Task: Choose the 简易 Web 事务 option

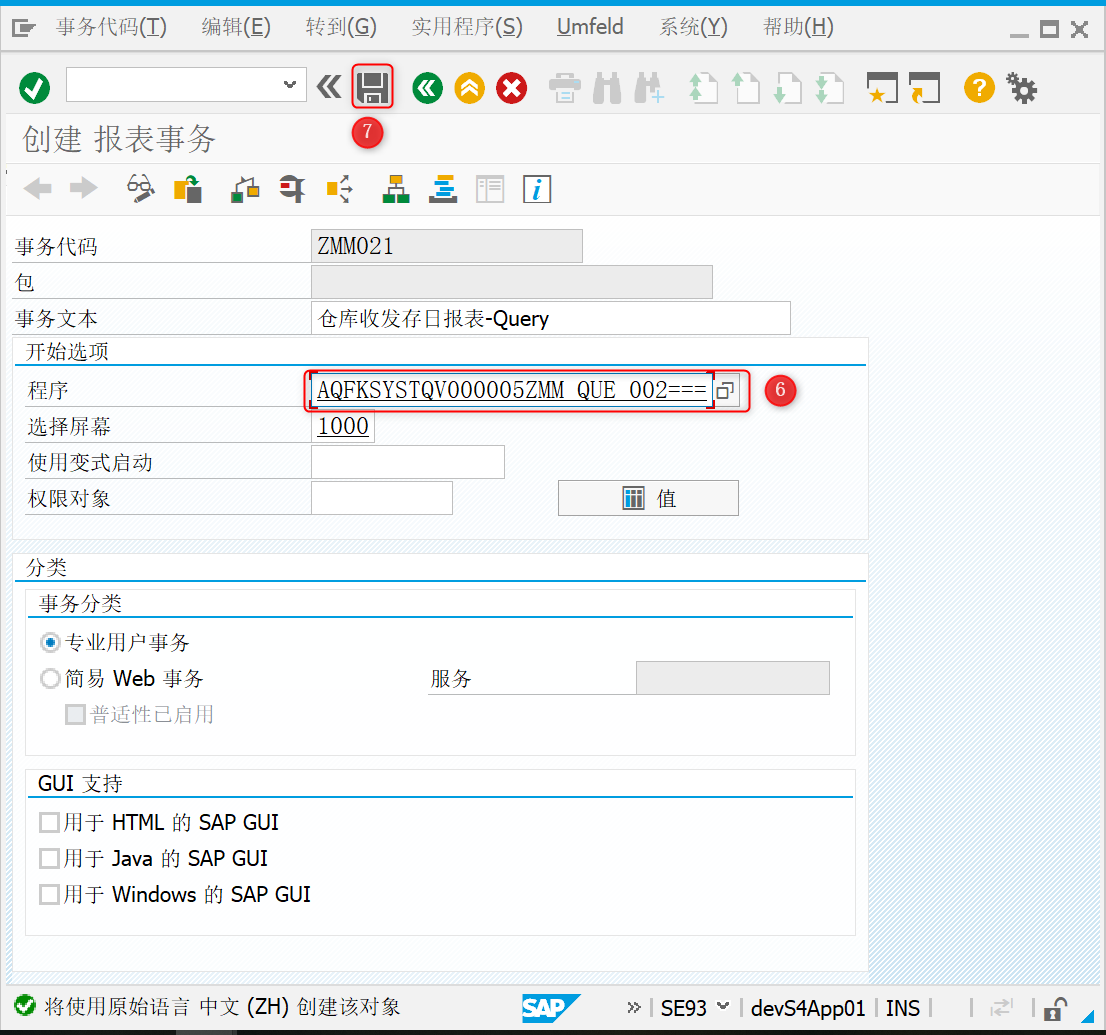Action: pyautogui.click(x=50, y=678)
